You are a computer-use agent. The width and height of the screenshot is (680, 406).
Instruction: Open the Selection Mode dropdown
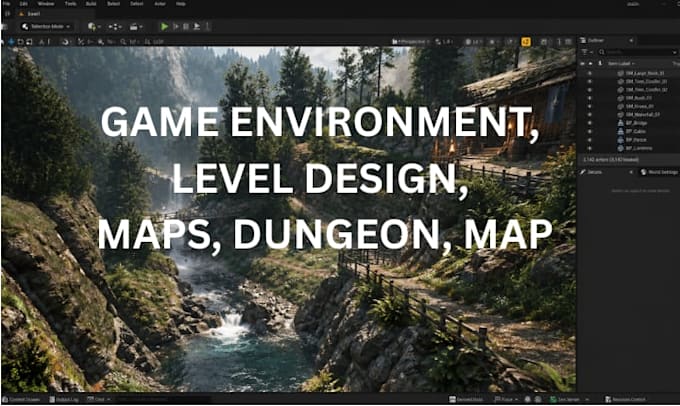click(46, 26)
